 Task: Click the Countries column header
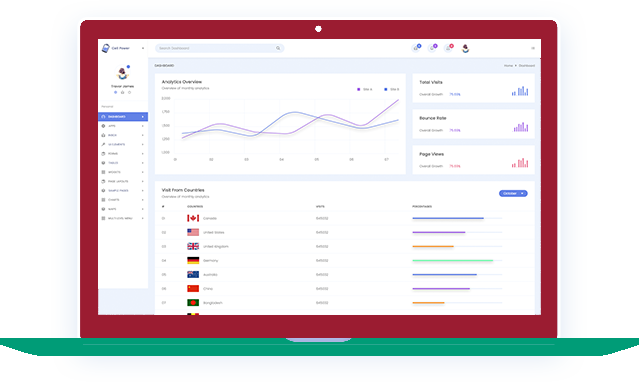195,207
